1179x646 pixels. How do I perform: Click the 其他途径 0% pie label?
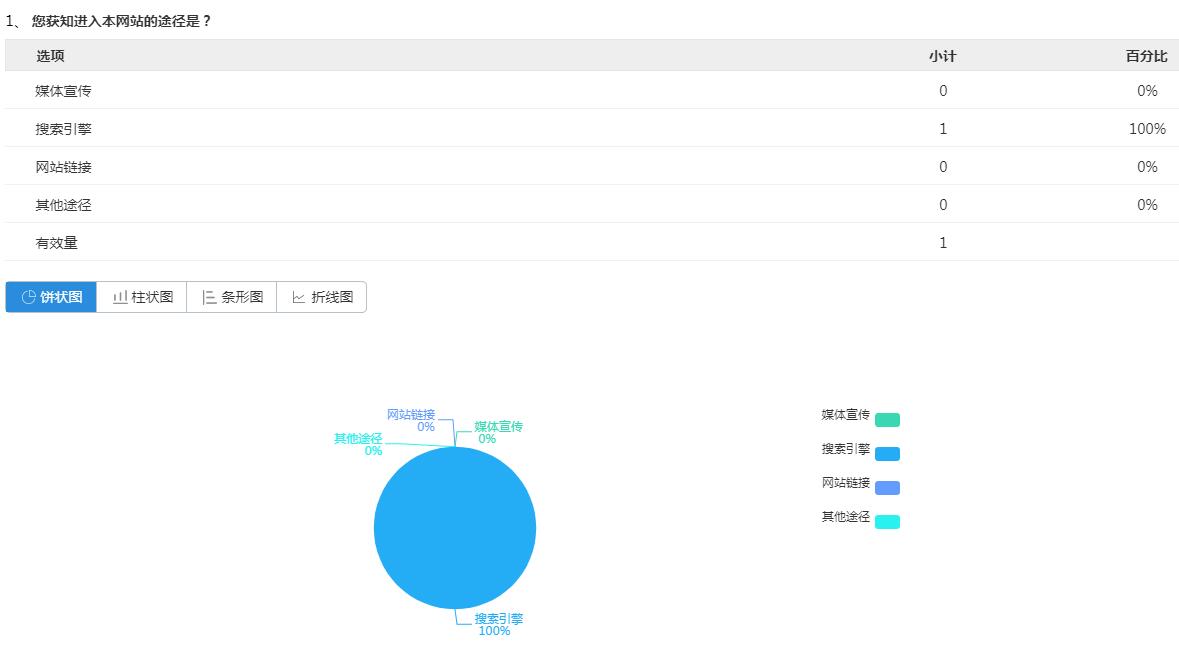point(359,444)
